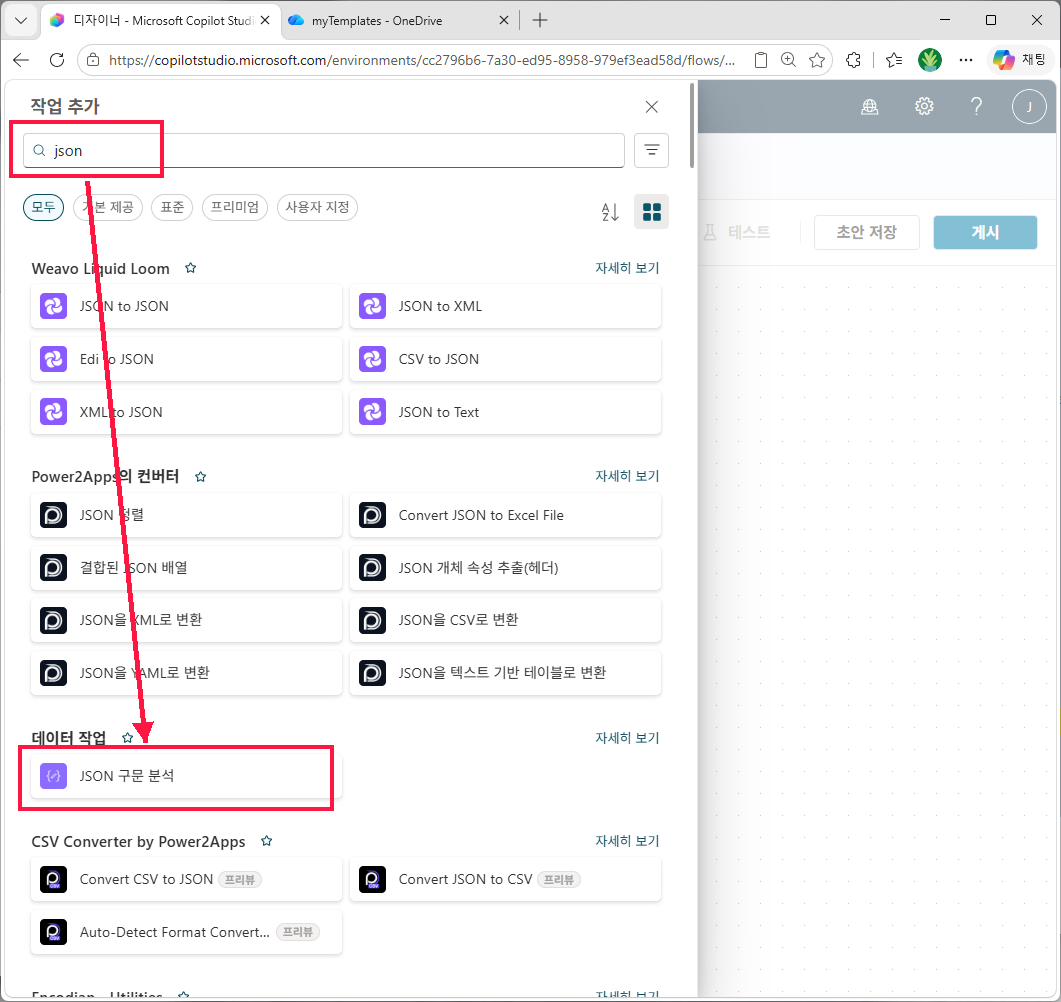This screenshot has height=1002, width=1061.
Task: Choose the JSON 정렬 action
Action: [186, 515]
